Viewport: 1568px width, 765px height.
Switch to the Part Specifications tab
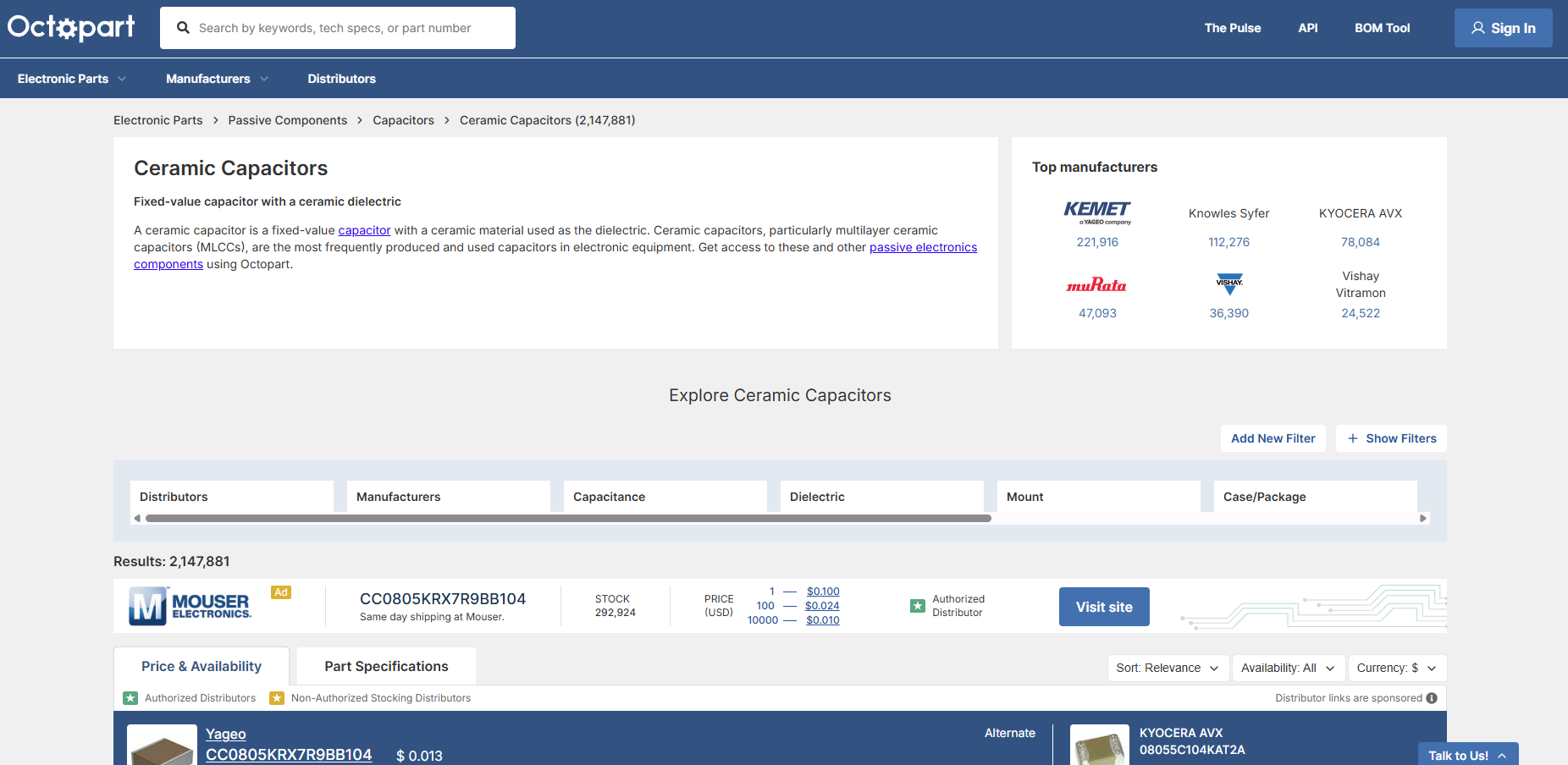[386, 666]
